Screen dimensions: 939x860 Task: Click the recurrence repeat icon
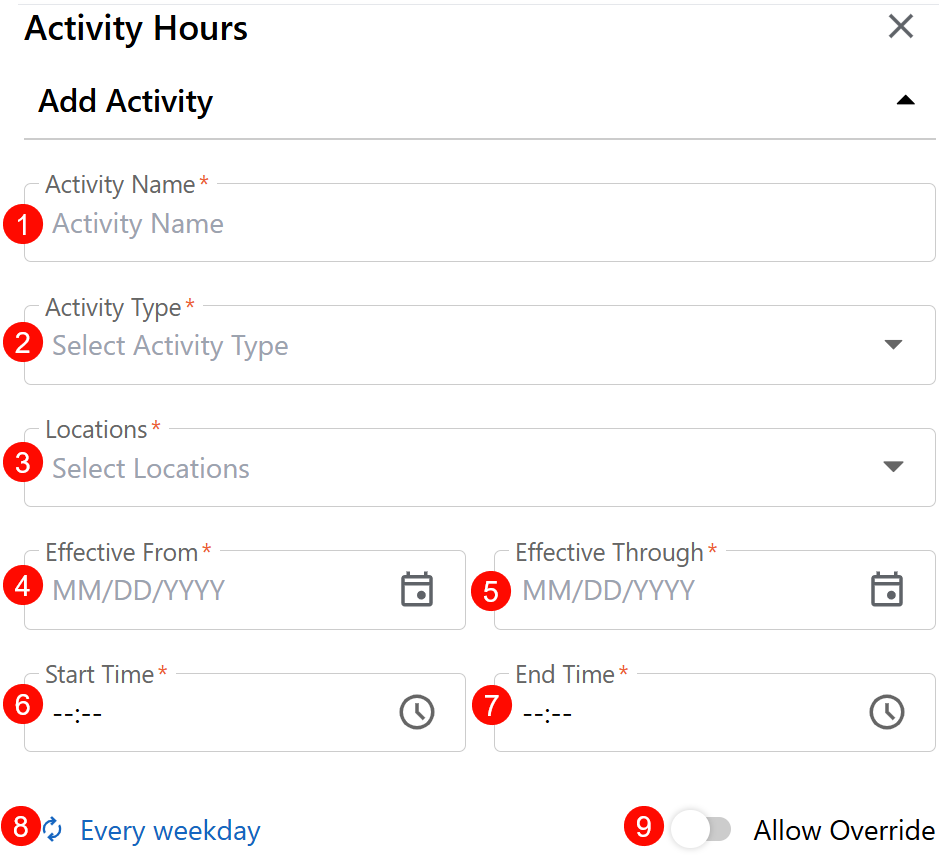[52, 830]
